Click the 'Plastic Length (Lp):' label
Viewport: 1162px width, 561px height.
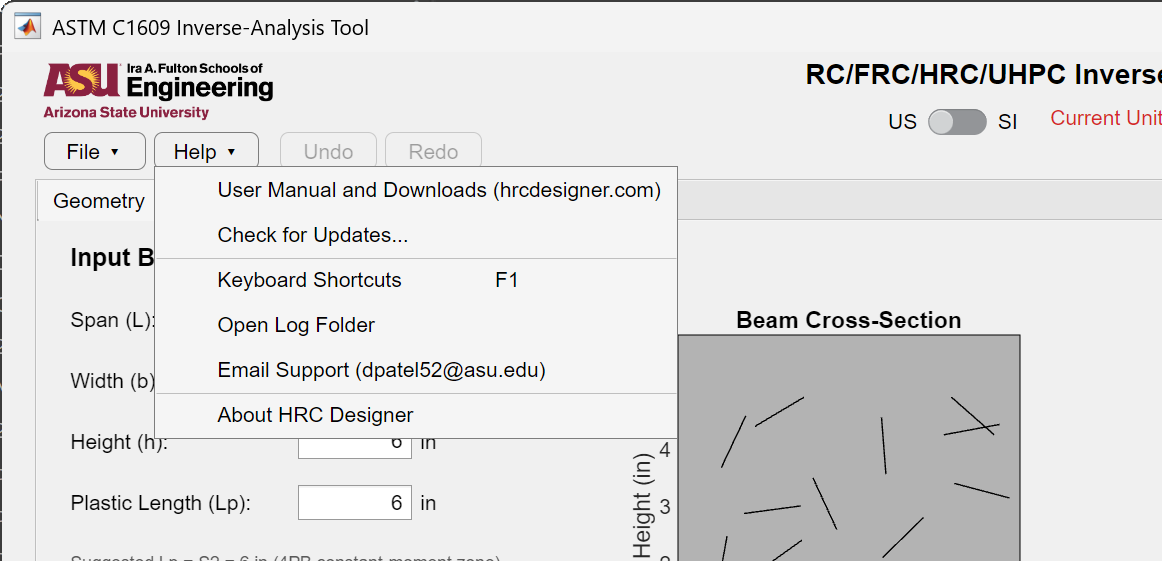point(161,503)
